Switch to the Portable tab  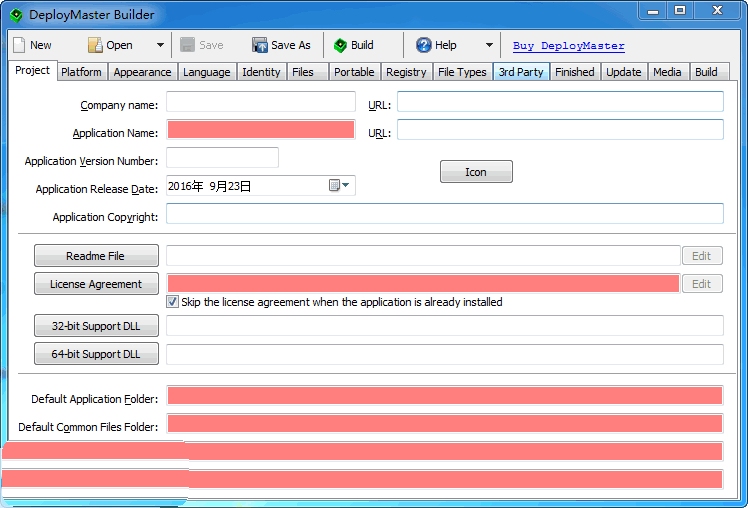[354, 72]
